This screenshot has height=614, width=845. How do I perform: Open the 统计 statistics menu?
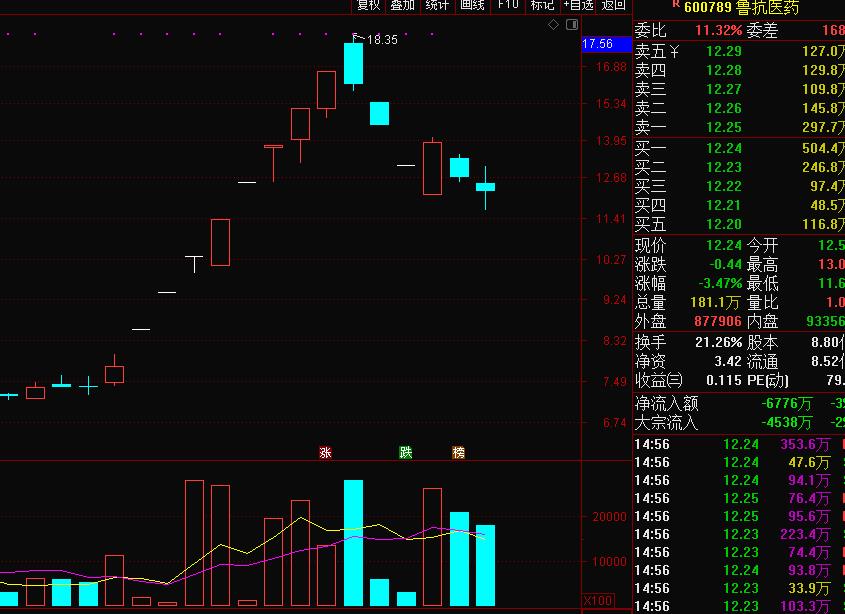click(437, 5)
